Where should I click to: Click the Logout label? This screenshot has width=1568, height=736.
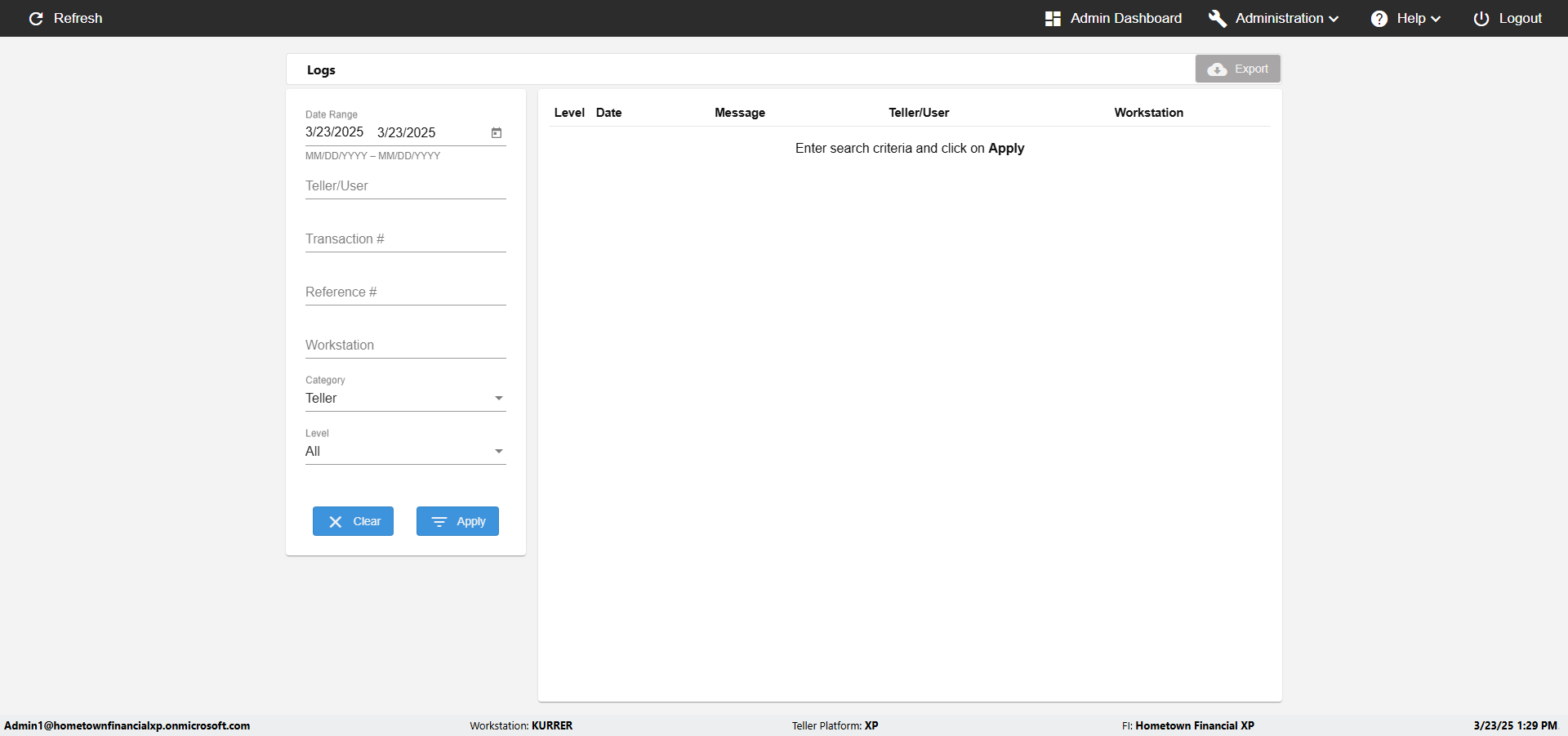1520,18
